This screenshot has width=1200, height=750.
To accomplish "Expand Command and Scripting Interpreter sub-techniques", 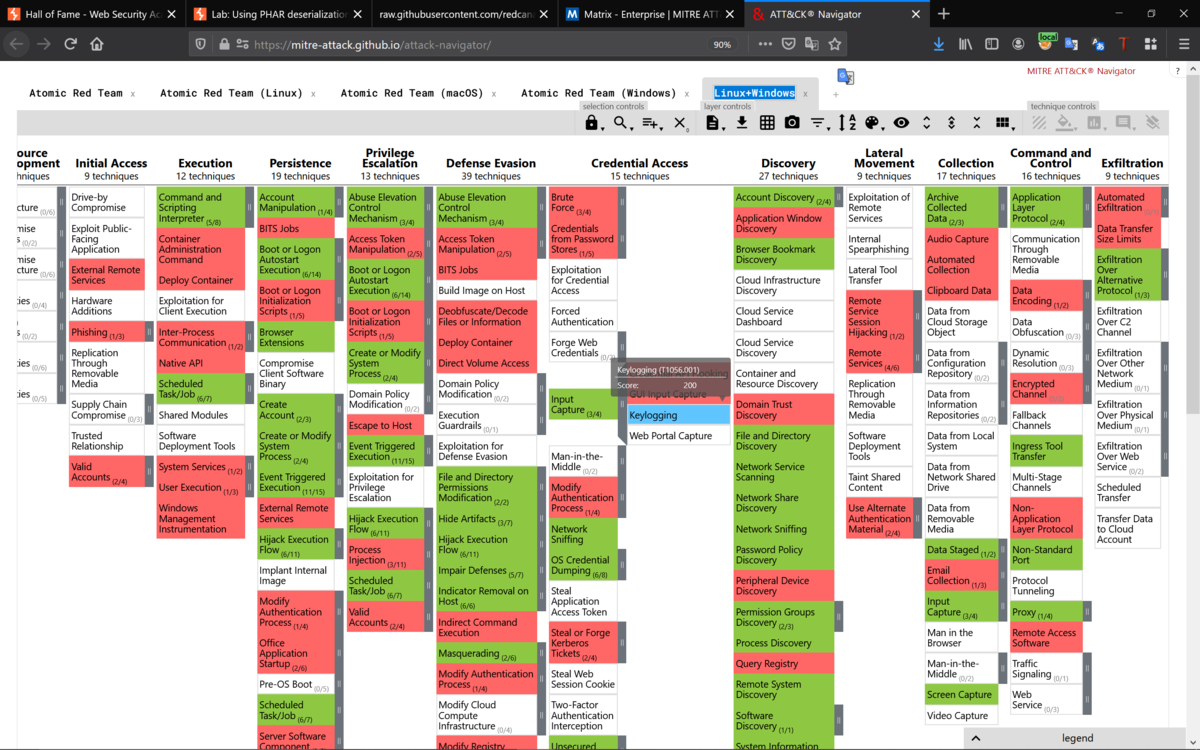I will (250, 207).
